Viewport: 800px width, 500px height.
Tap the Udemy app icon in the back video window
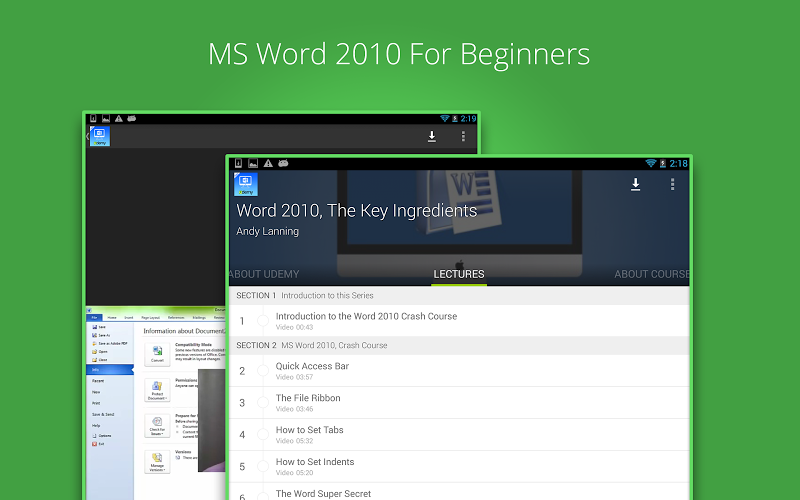[100, 136]
